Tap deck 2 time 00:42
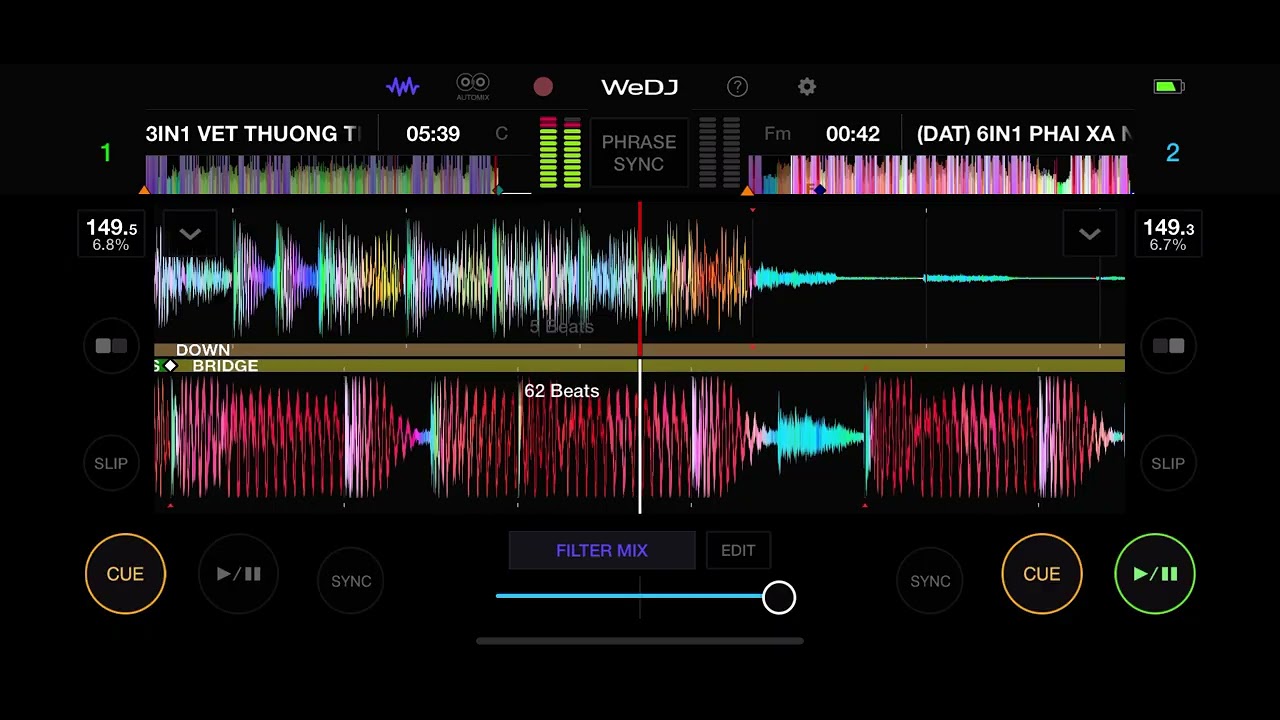The width and height of the screenshot is (1280, 720). pyautogui.click(x=853, y=134)
